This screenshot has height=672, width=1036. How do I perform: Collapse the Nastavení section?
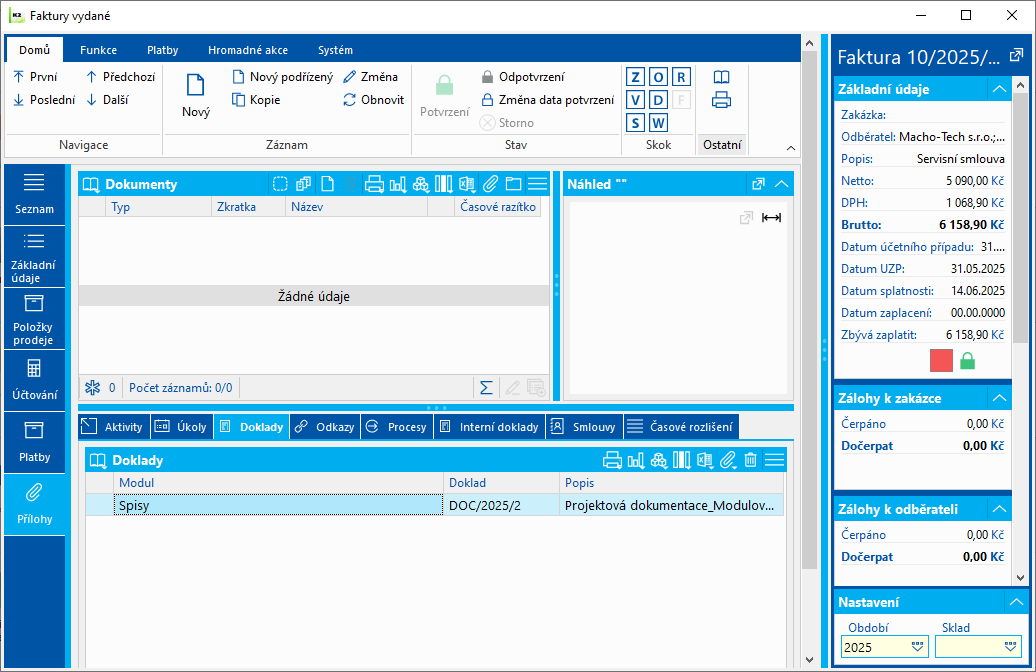pos(1016,602)
